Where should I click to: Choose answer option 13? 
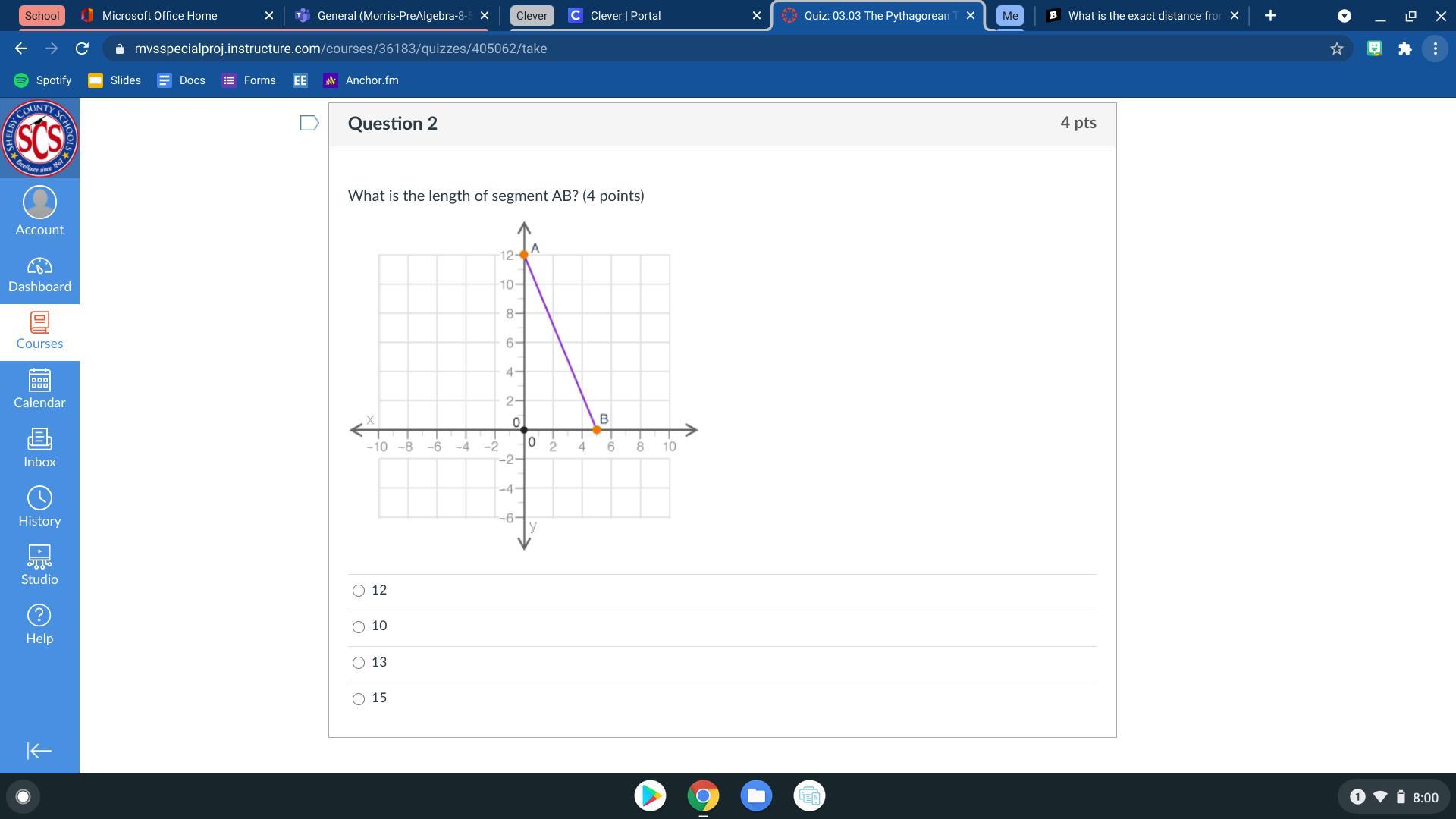click(359, 663)
